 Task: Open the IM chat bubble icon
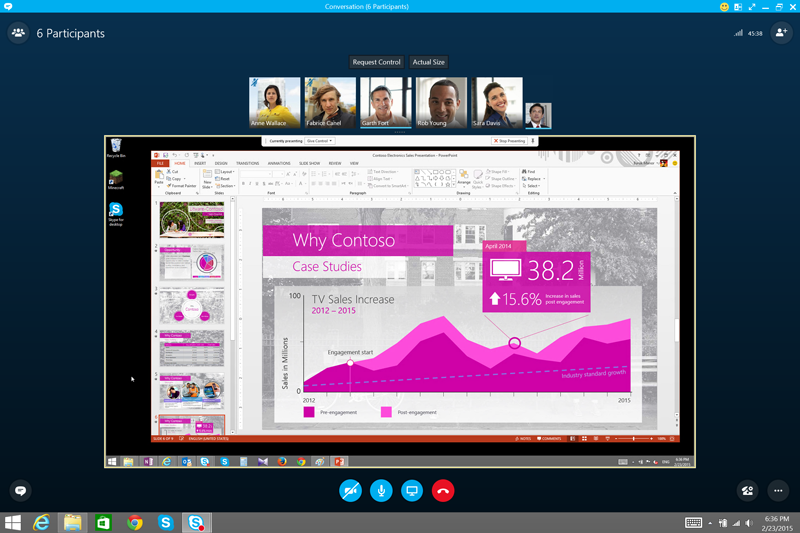(20, 491)
